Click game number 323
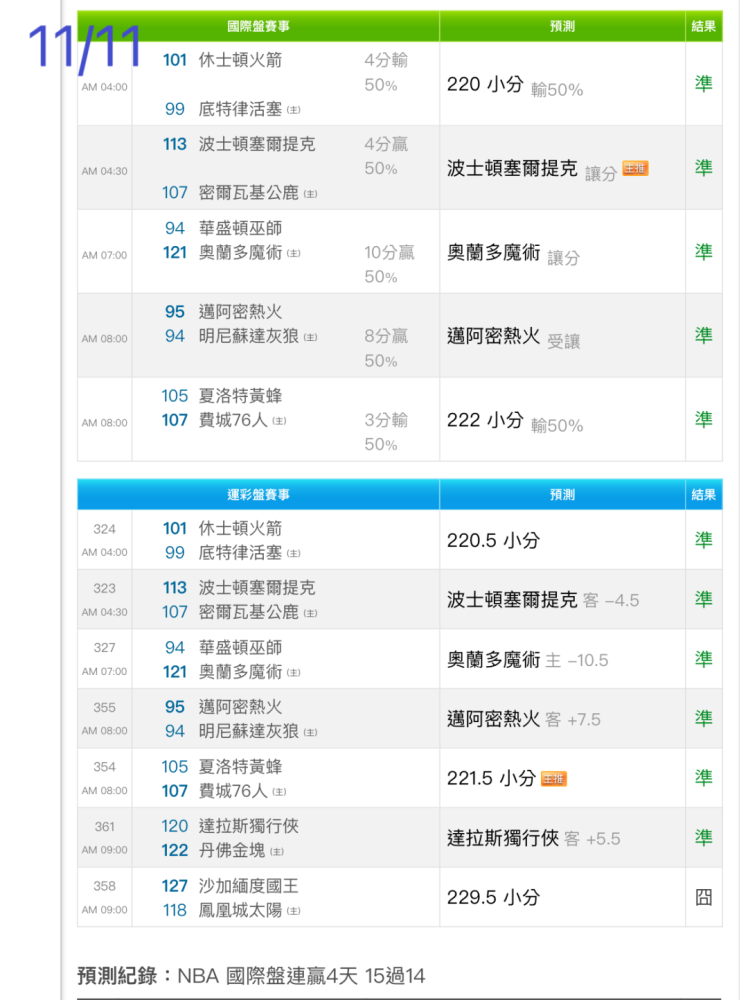Viewport: 748px width, 1000px height. click(105, 588)
